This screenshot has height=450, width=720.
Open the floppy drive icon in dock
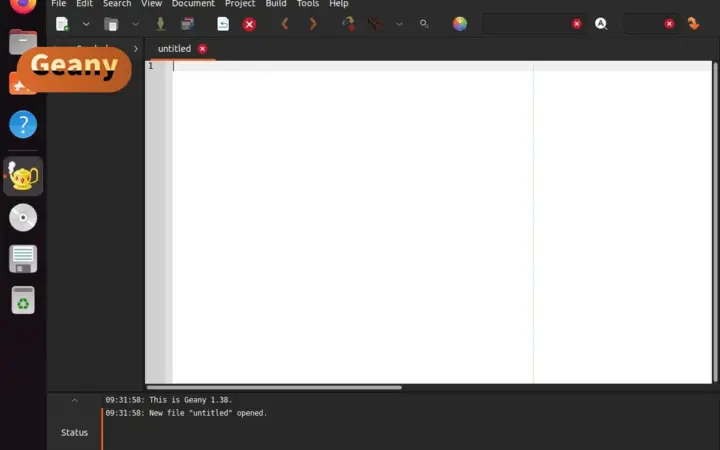point(23,259)
